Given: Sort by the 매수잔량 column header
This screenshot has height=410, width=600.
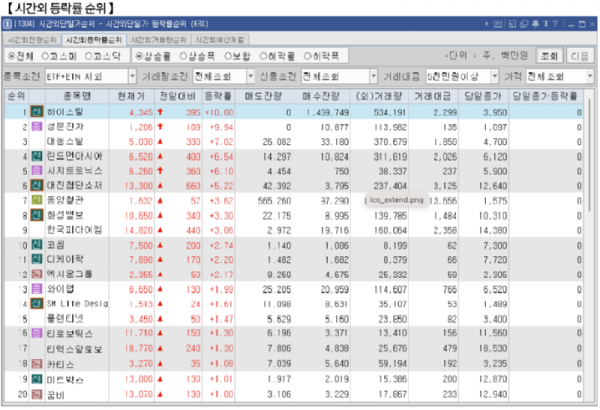Looking at the screenshot, I should 321,96.
